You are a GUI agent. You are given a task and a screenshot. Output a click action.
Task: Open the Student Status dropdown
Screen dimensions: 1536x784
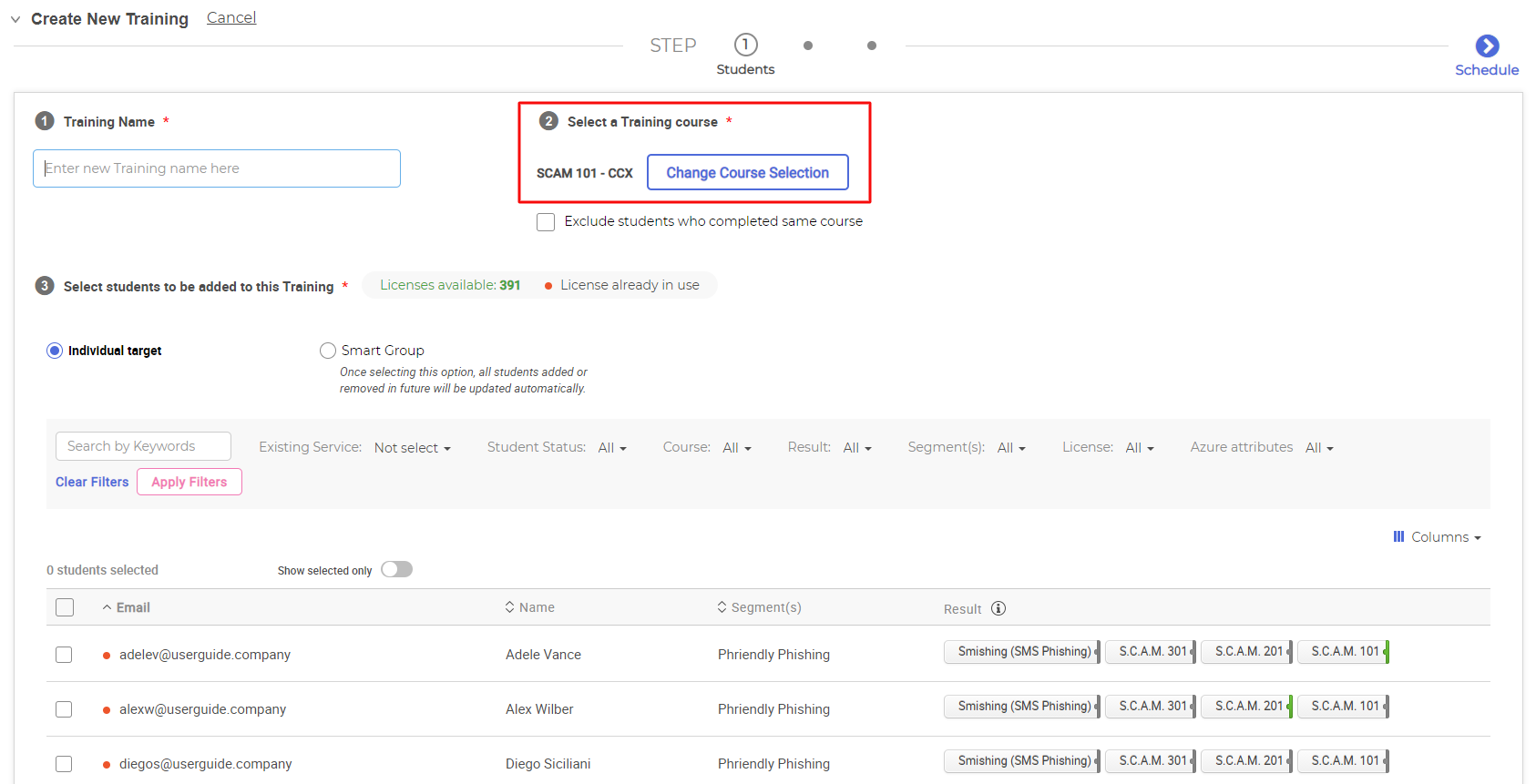coord(612,448)
